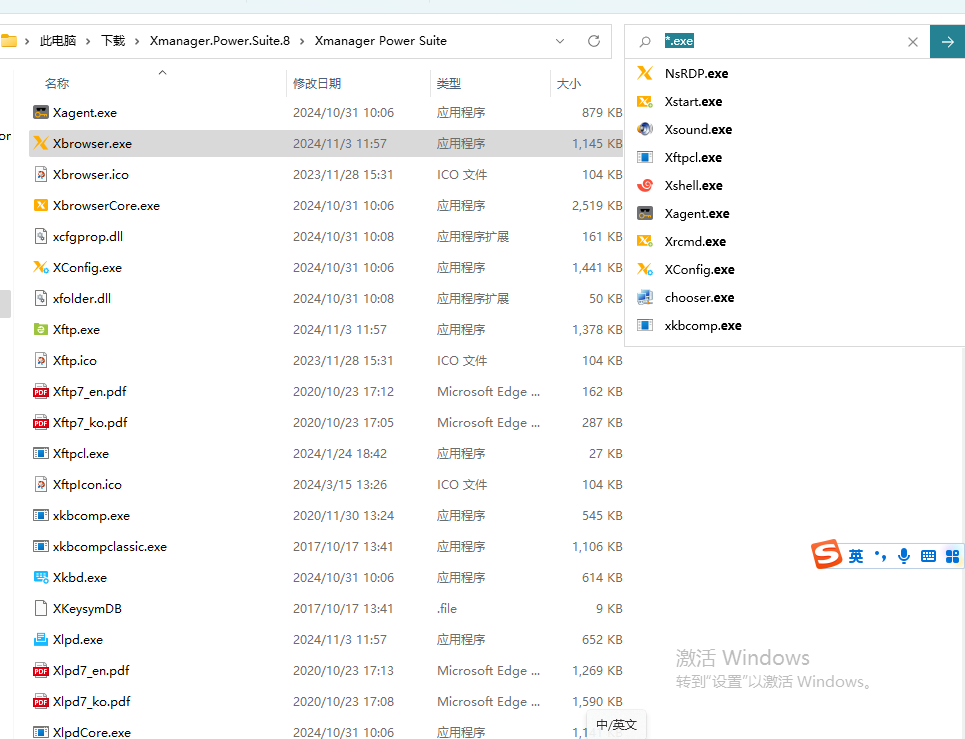Select file name Xftp.ico
Image resolution: width=965 pixels, height=739 pixels.
tap(74, 361)
